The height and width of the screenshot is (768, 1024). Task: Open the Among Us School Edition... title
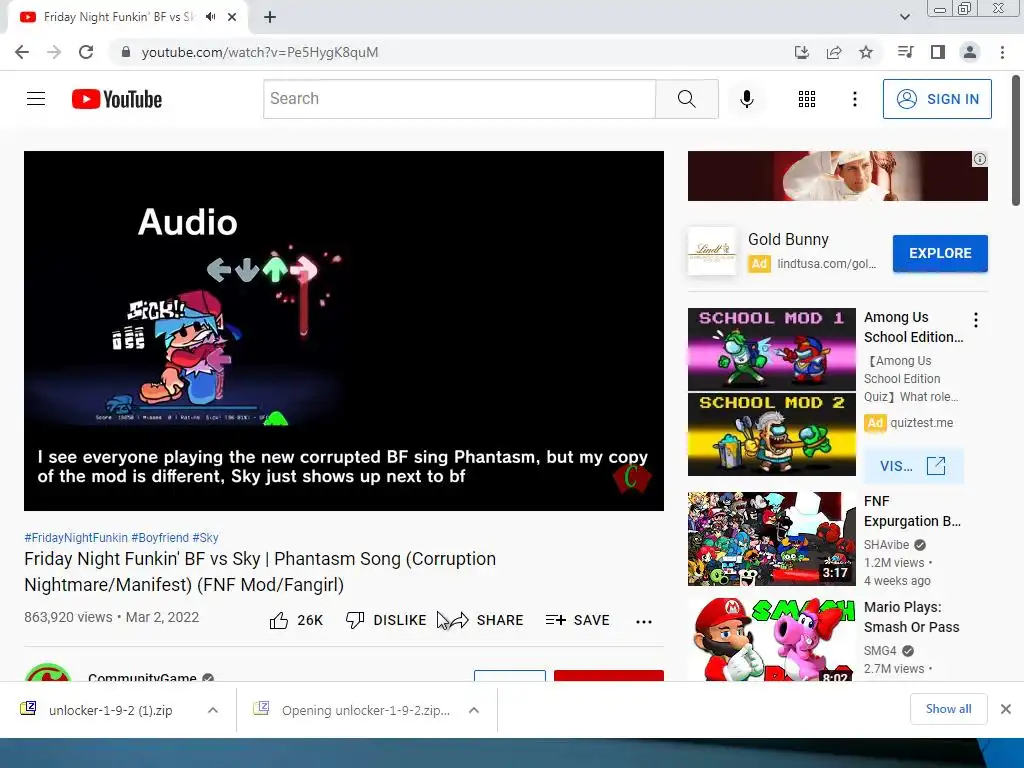(914, 327)
